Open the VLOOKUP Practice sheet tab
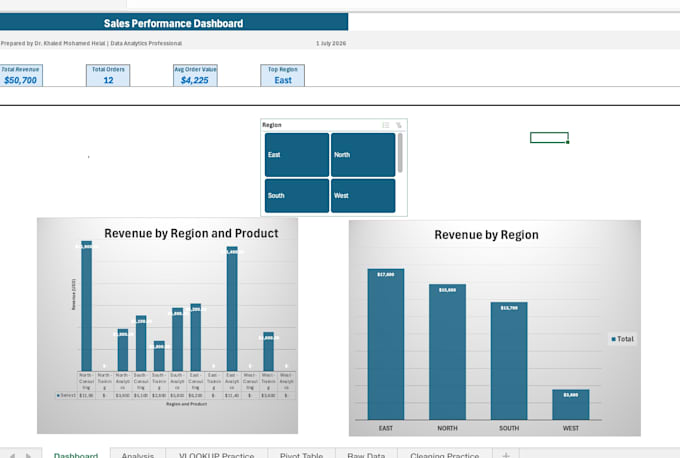The width and height of the screenshot is (680, 458). pos(216,455)
